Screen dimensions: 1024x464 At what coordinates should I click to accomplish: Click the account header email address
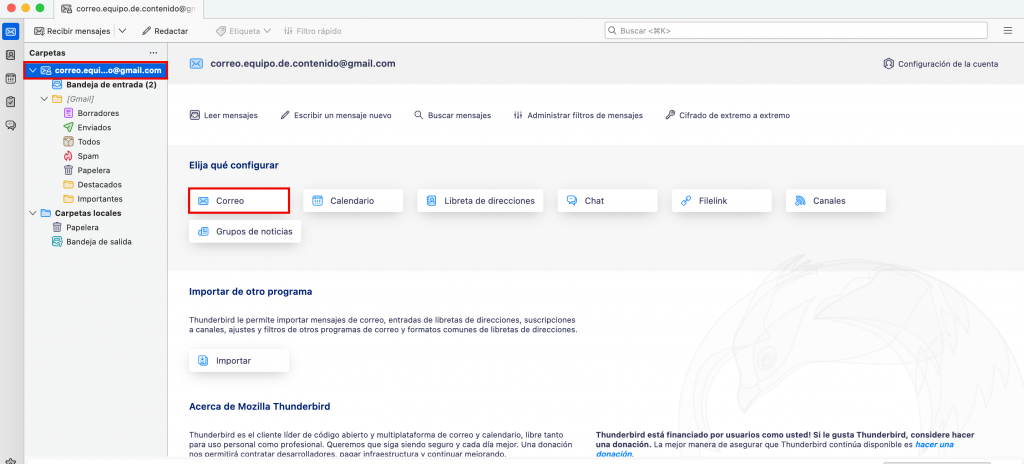pos(303,63)
